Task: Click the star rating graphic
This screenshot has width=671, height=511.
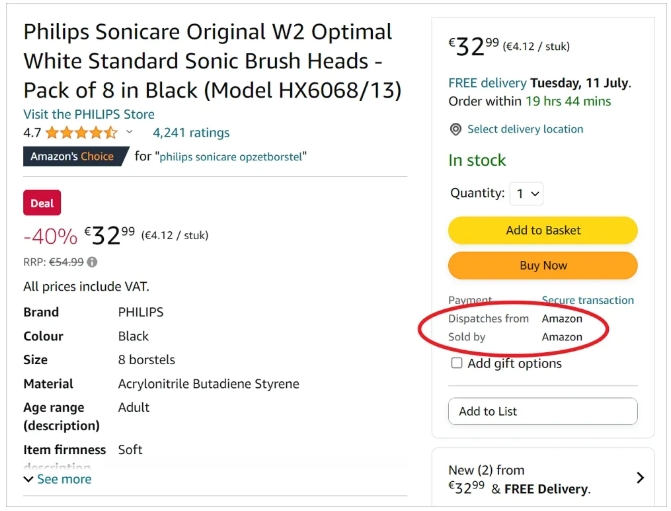Action: 81,133
